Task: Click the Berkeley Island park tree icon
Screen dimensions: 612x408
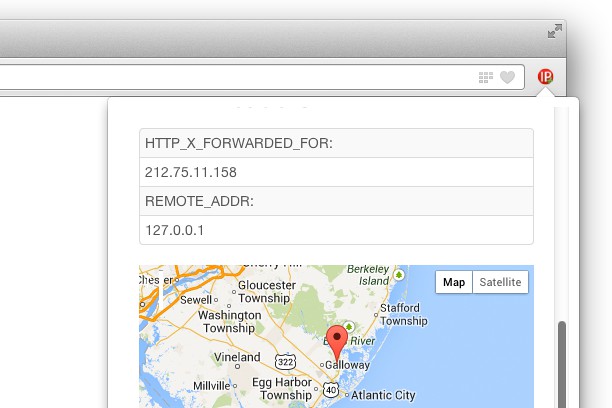Action: 399,275
